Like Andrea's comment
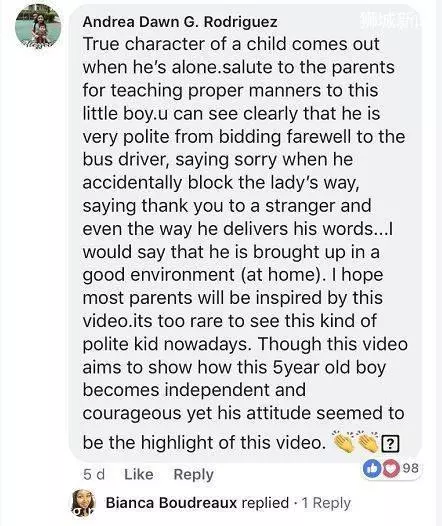Viewport: 442px width, 526px height. coord(139,474)
